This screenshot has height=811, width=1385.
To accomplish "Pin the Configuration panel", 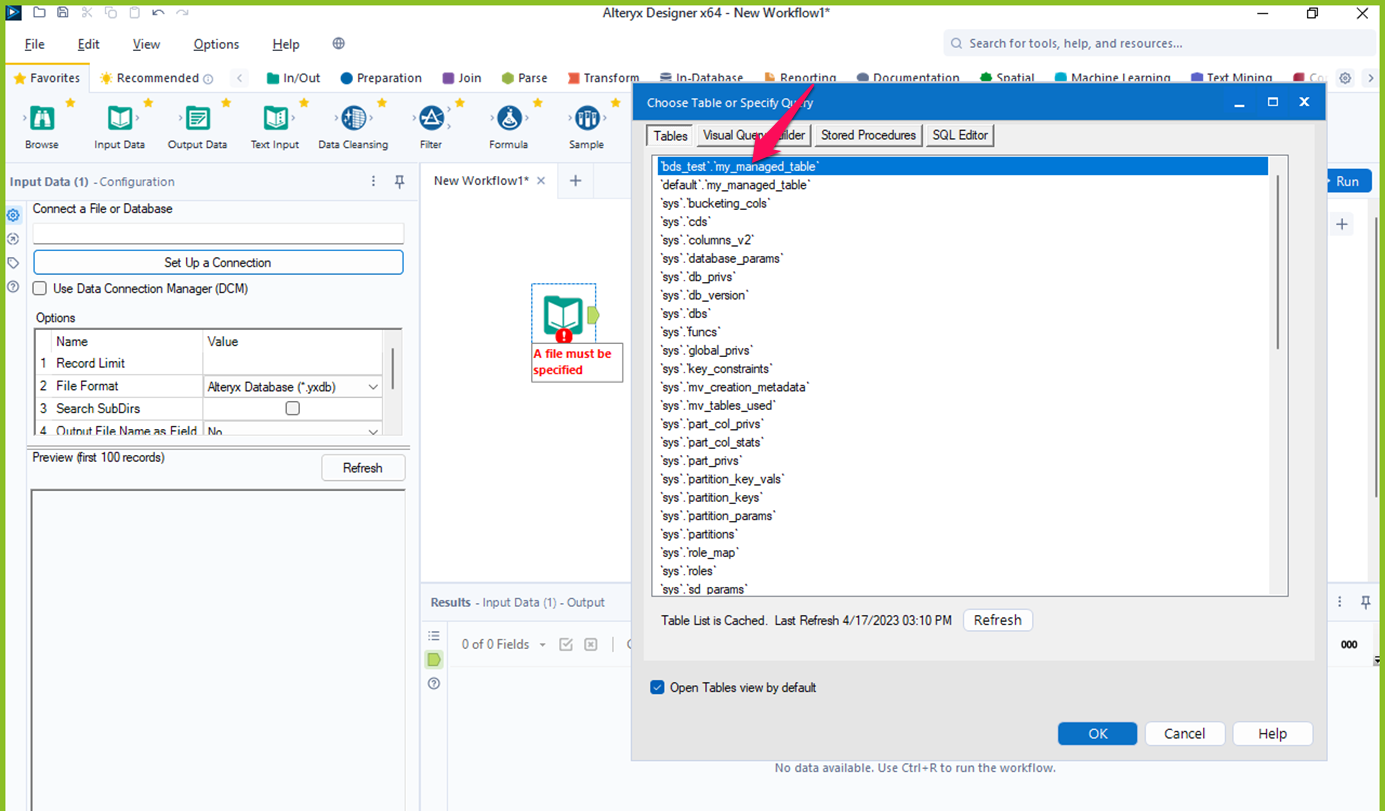I will [399, 182].
